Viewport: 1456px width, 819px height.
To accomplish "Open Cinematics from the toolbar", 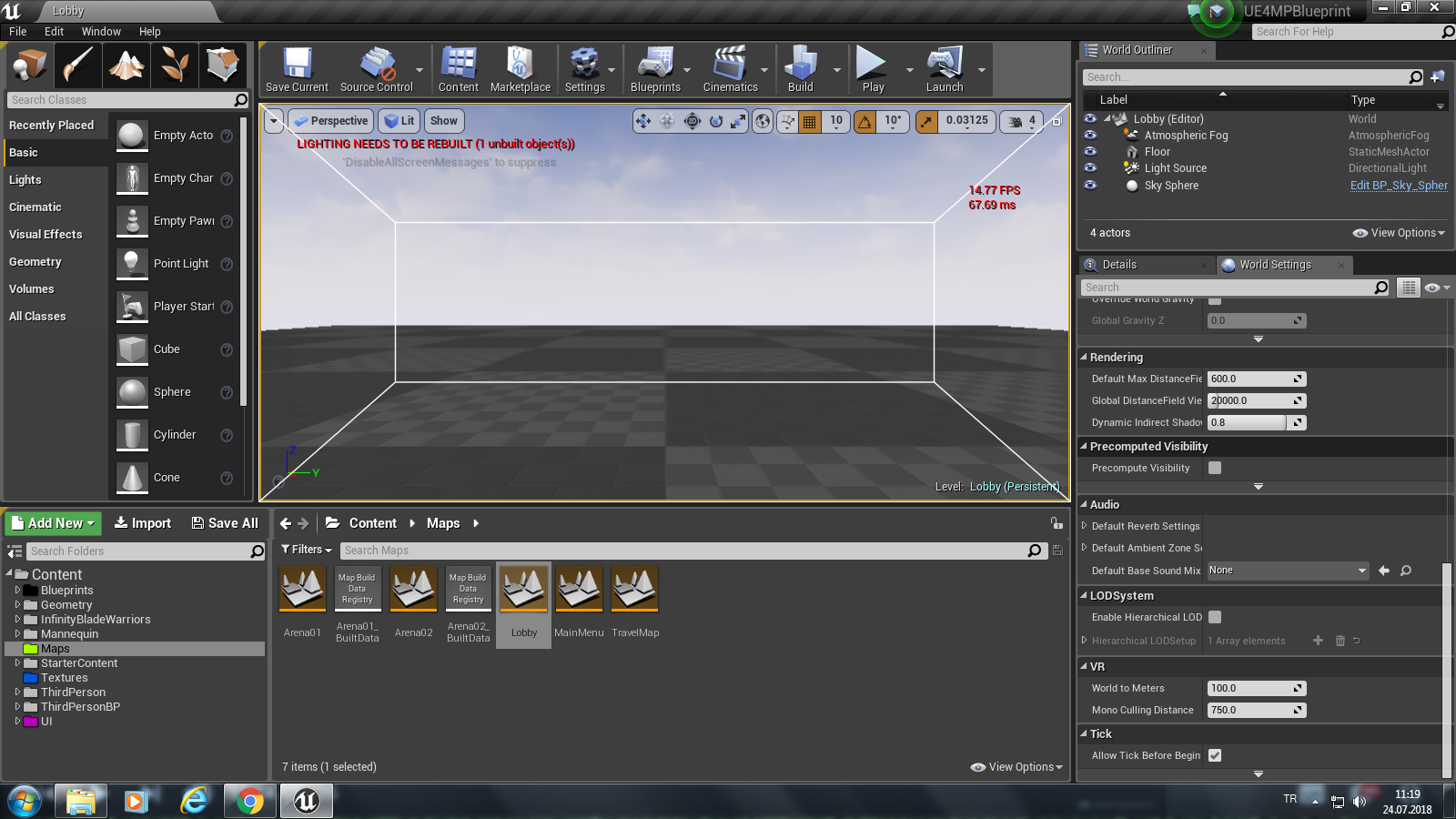I will click(x=730, y=70).
